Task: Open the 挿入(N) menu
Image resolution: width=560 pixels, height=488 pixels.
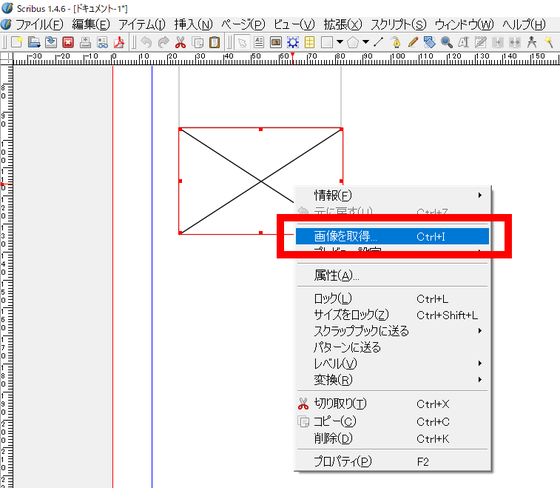Action: (193, 25)
